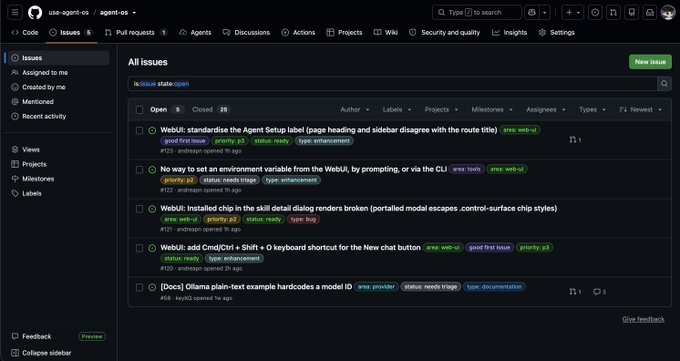The image size is (680, 361).
Task: Open the Cmd/Ctrl + Shift + O shortcut issue
Action: pos(291,247)
